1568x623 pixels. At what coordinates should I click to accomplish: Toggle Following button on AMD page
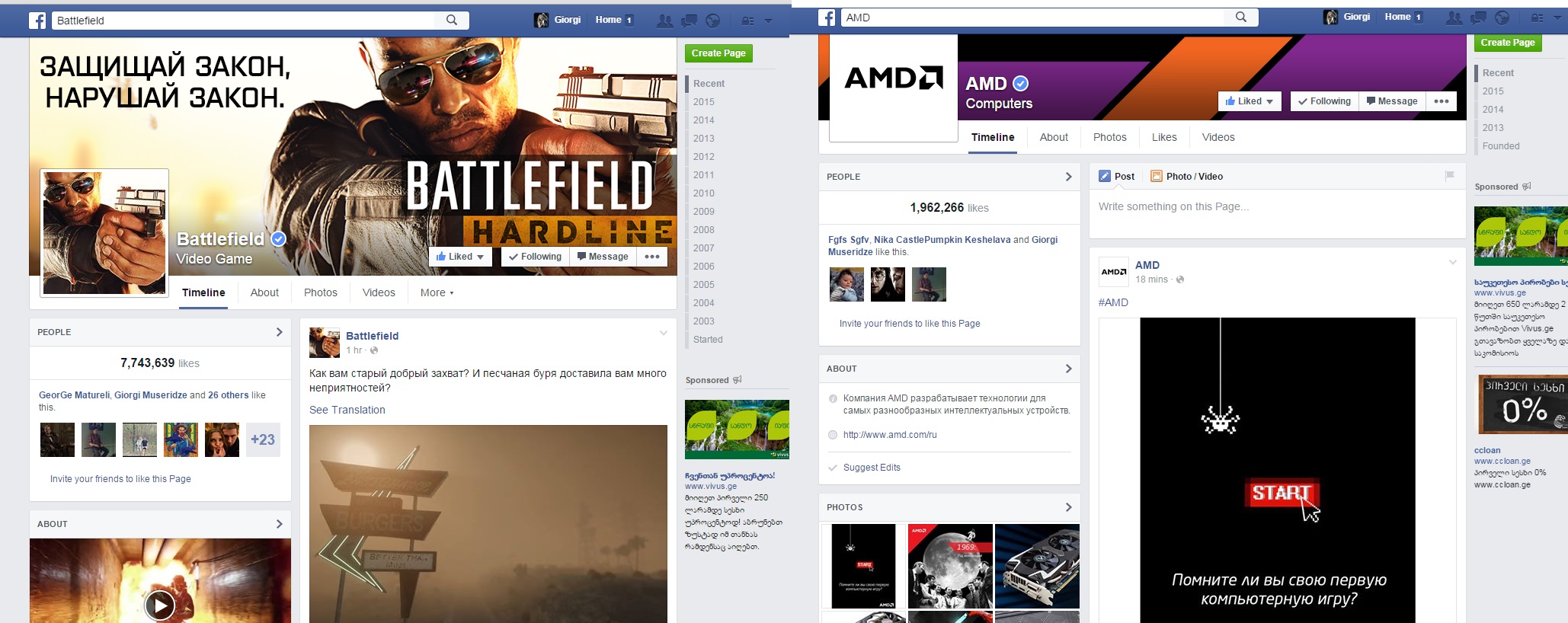(x=1324, y=101)
